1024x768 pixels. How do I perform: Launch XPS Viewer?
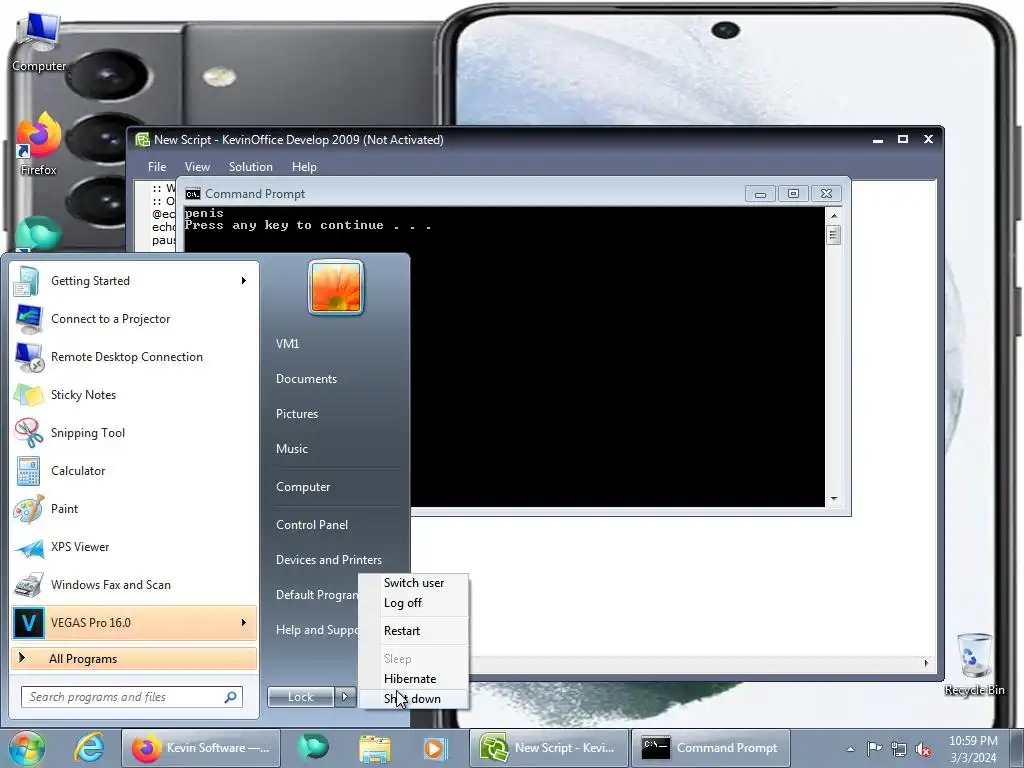[134, 547]
